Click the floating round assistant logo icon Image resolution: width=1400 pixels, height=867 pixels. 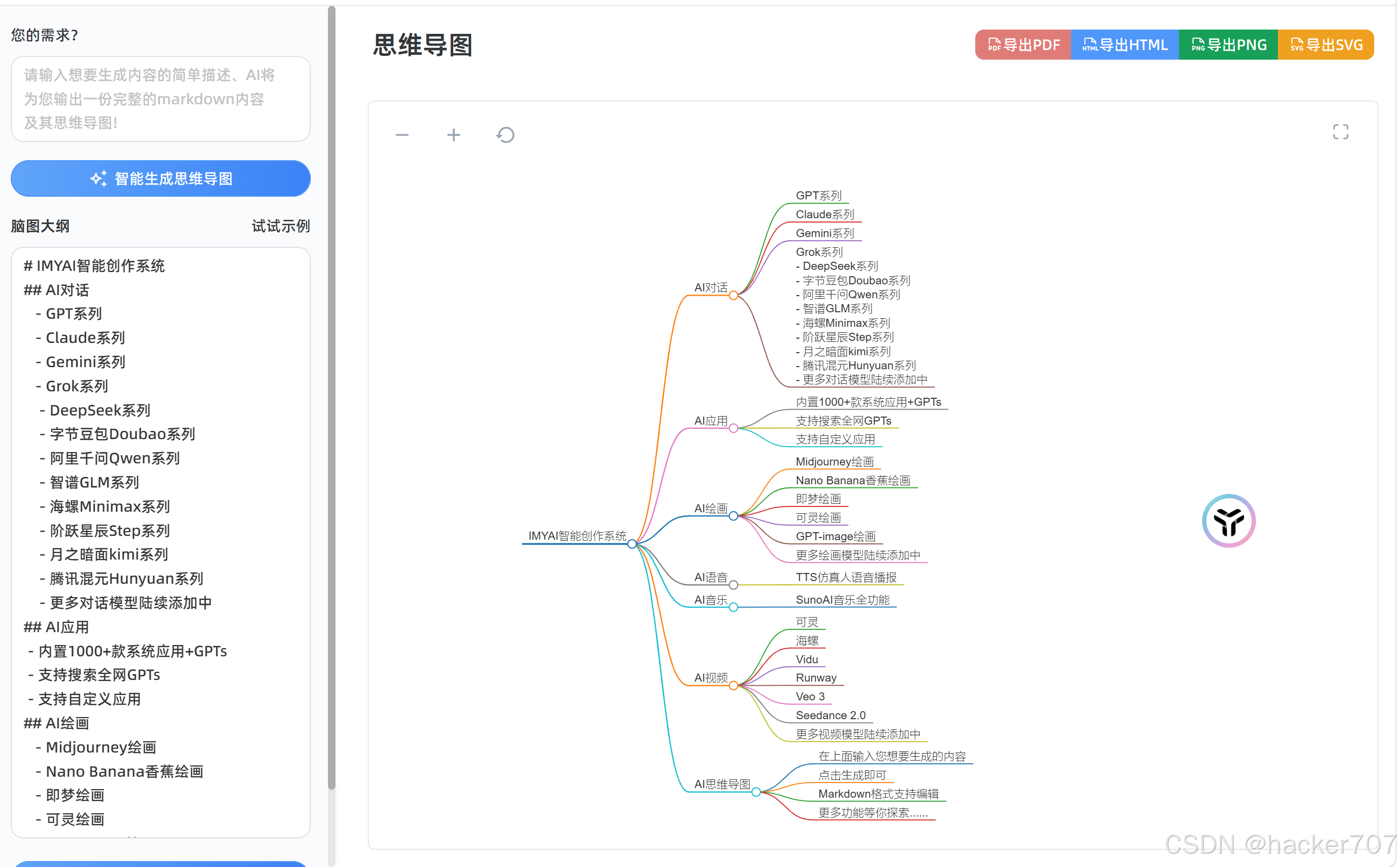(1228, 521)
